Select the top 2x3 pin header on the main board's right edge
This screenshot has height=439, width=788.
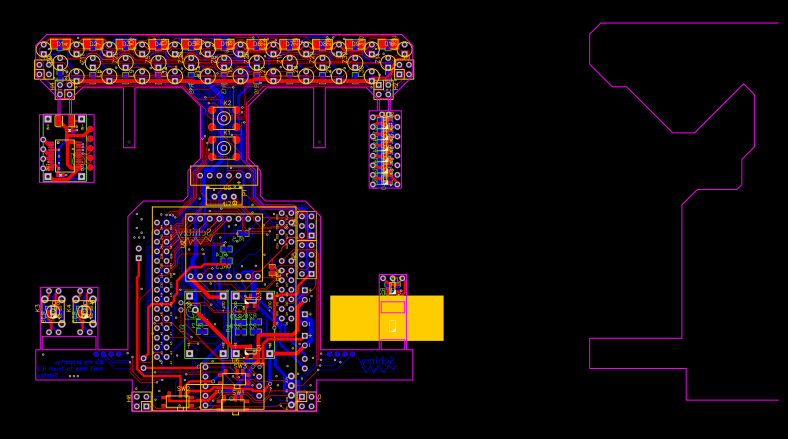pos(307,226)
